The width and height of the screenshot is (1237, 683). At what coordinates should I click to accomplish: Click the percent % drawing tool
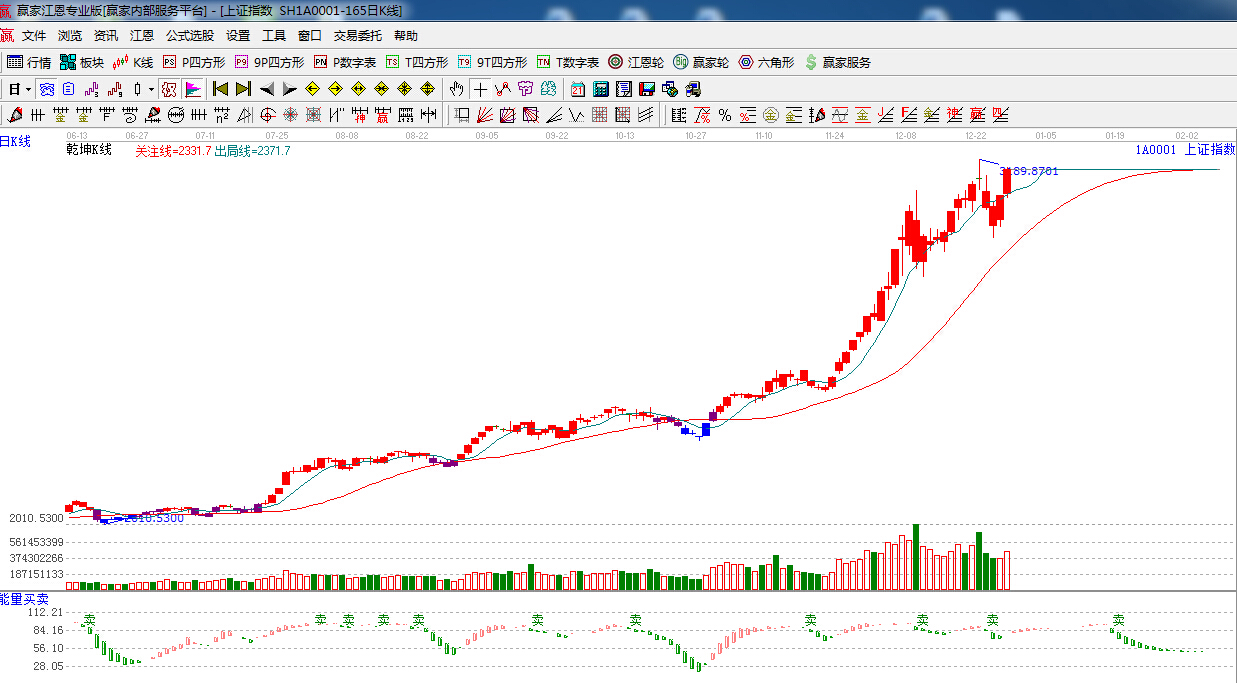click(x=724, y=115)
